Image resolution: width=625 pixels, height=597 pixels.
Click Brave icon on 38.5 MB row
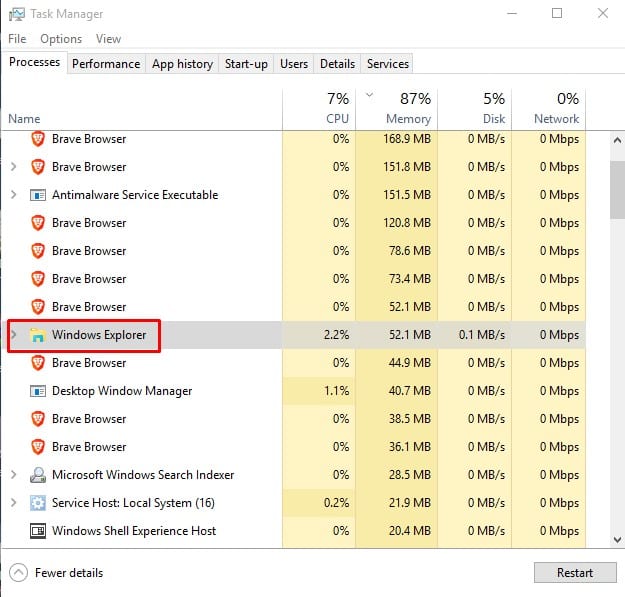(38, 419)
